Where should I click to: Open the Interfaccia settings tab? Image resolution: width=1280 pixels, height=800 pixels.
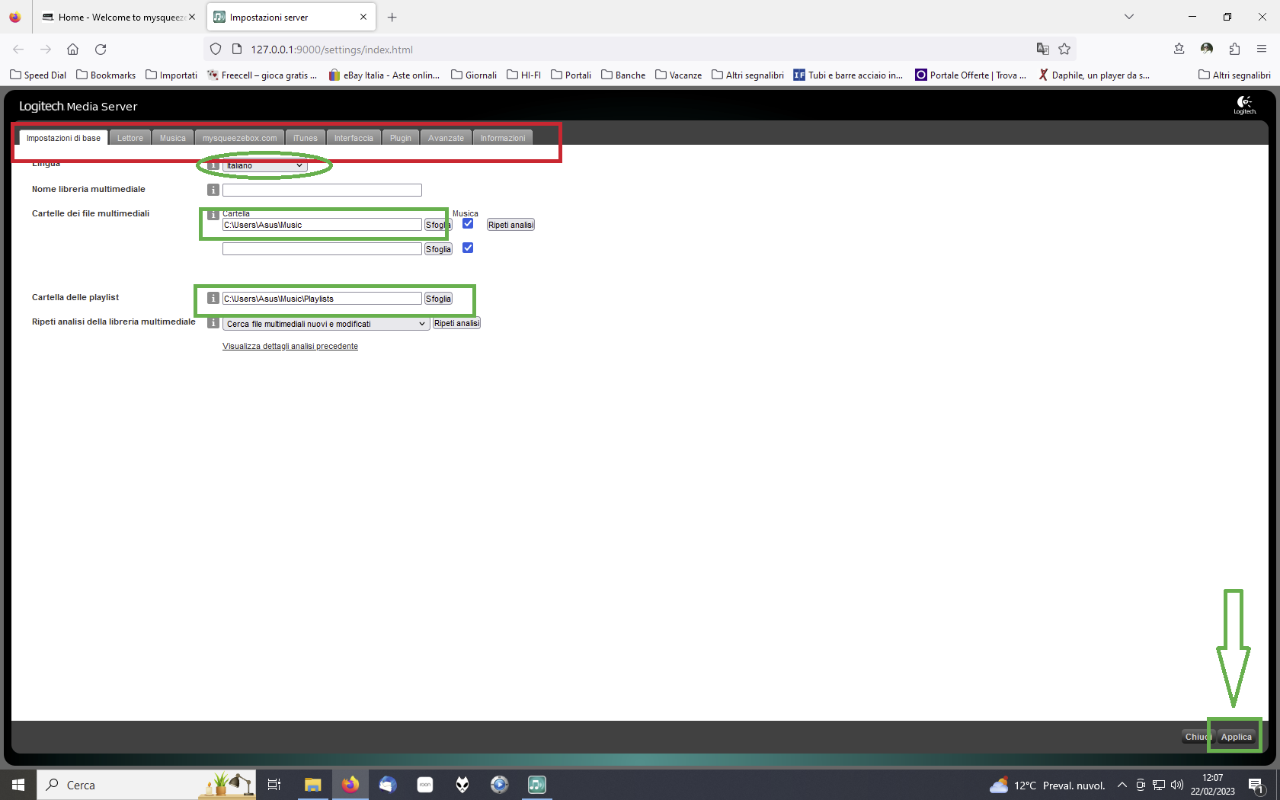click(x=354, y=138)
